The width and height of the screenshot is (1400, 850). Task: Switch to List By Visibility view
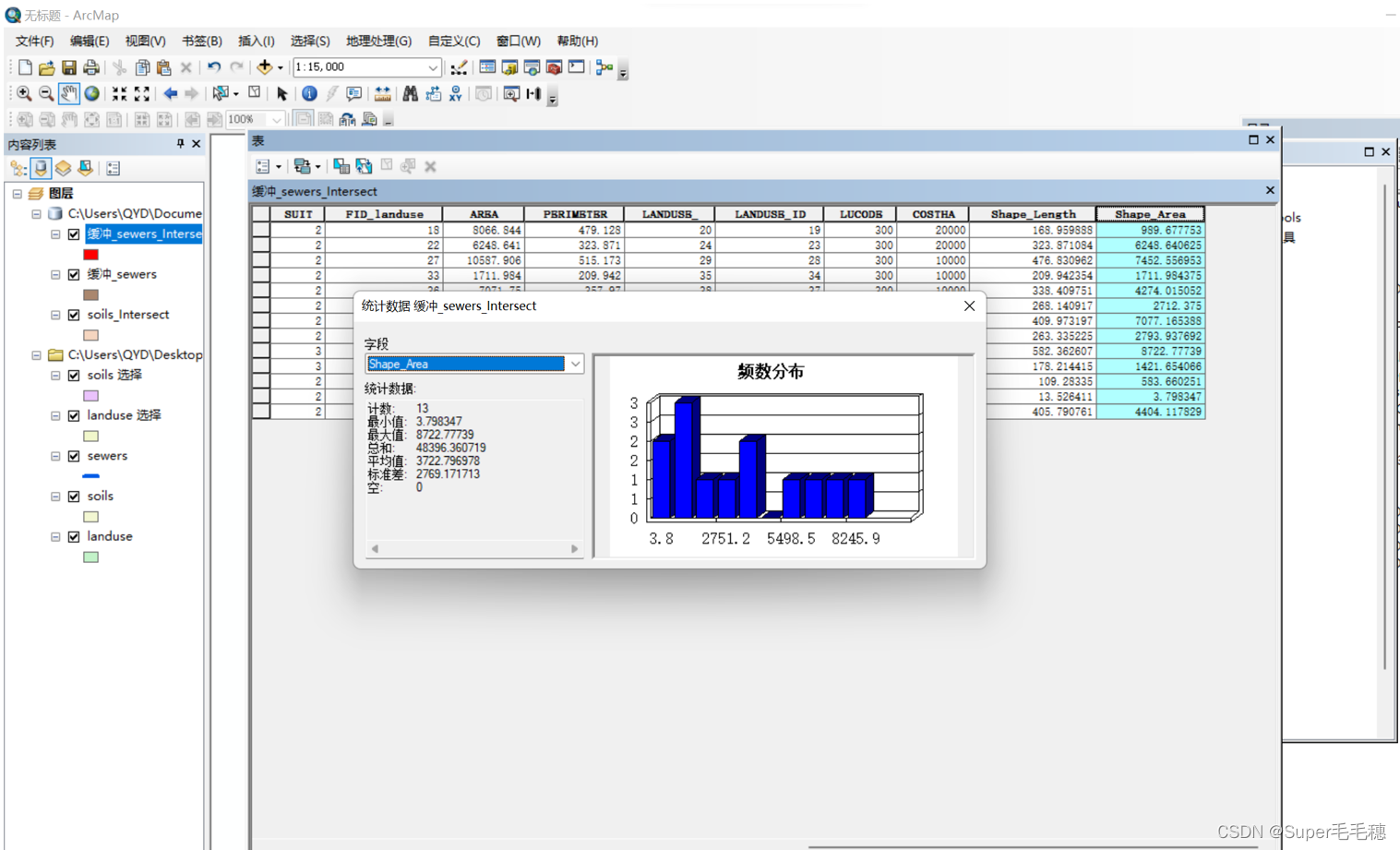[63, 168]
